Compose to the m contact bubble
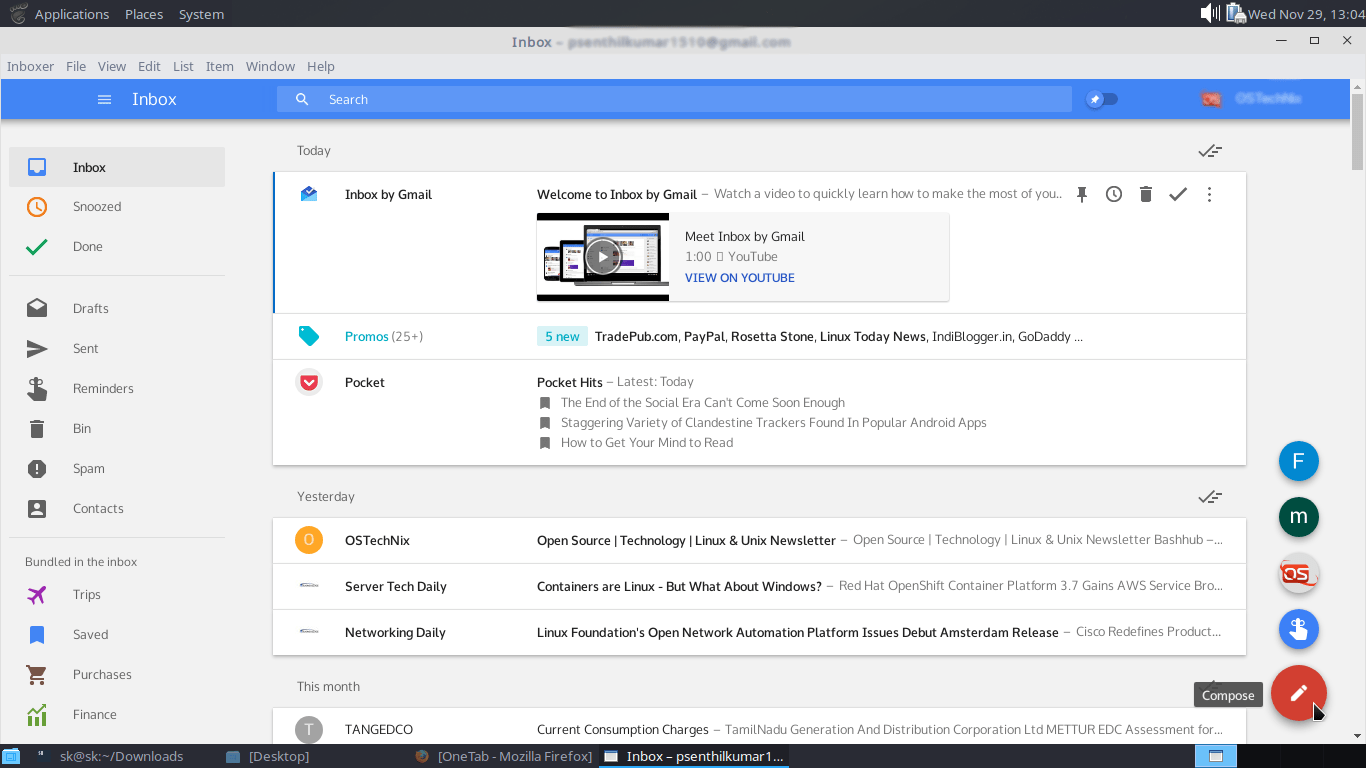The image size is (1366, 768). (x=1299, y=517)
